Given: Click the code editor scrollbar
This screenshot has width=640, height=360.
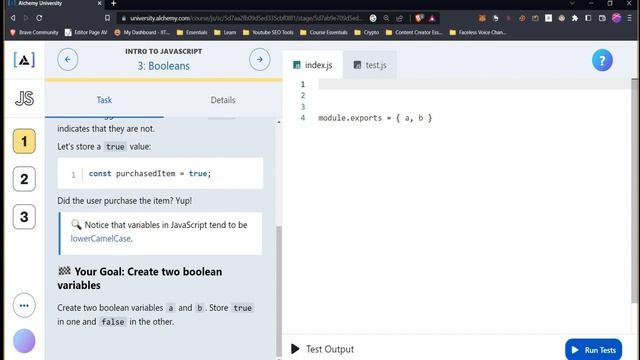Looking at the screenshot, I should click(634, 190).
